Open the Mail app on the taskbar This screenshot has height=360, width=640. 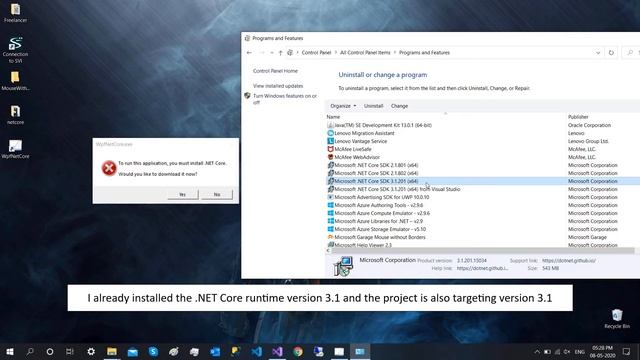(133, 351)
